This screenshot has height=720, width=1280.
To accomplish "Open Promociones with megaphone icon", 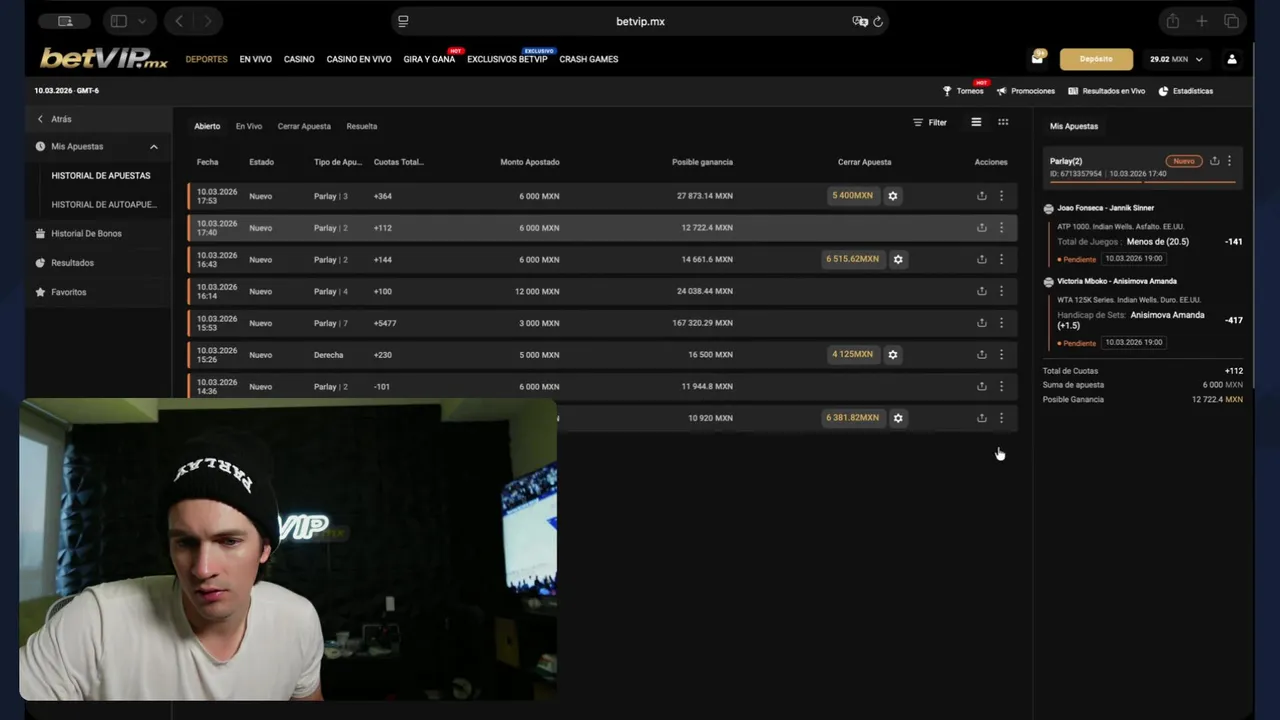I will click(1026, 91).
